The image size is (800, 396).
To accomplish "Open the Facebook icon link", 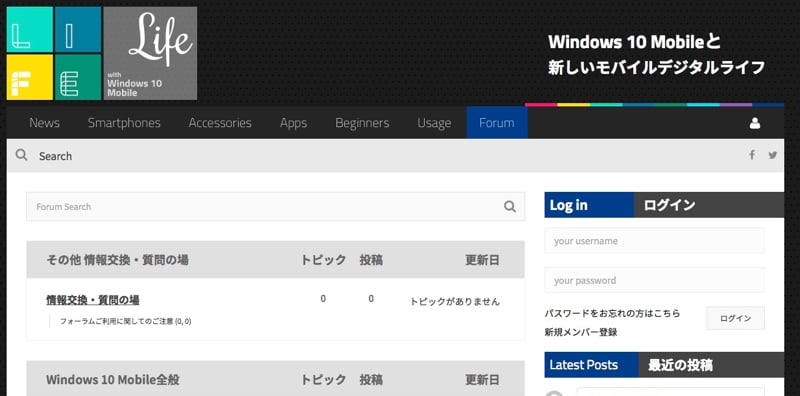I will [752, 155].
